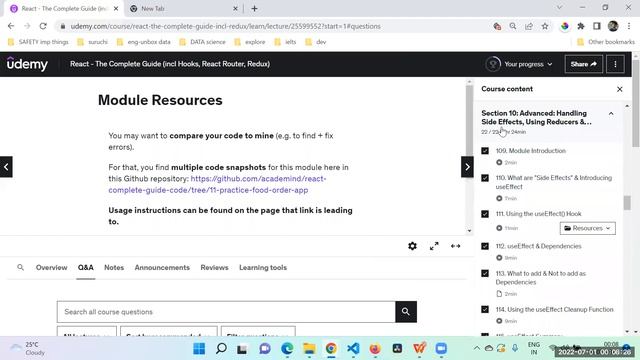Open Zoom from taskbar
This screenshot has width=640, height=360.
(x=441, y=349)
